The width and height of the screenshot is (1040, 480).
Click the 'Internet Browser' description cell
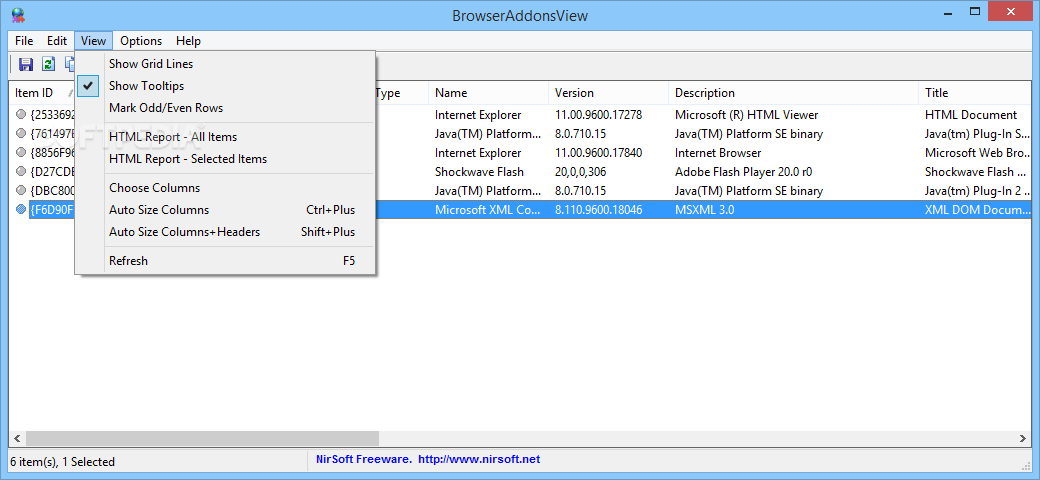(718, 152)
